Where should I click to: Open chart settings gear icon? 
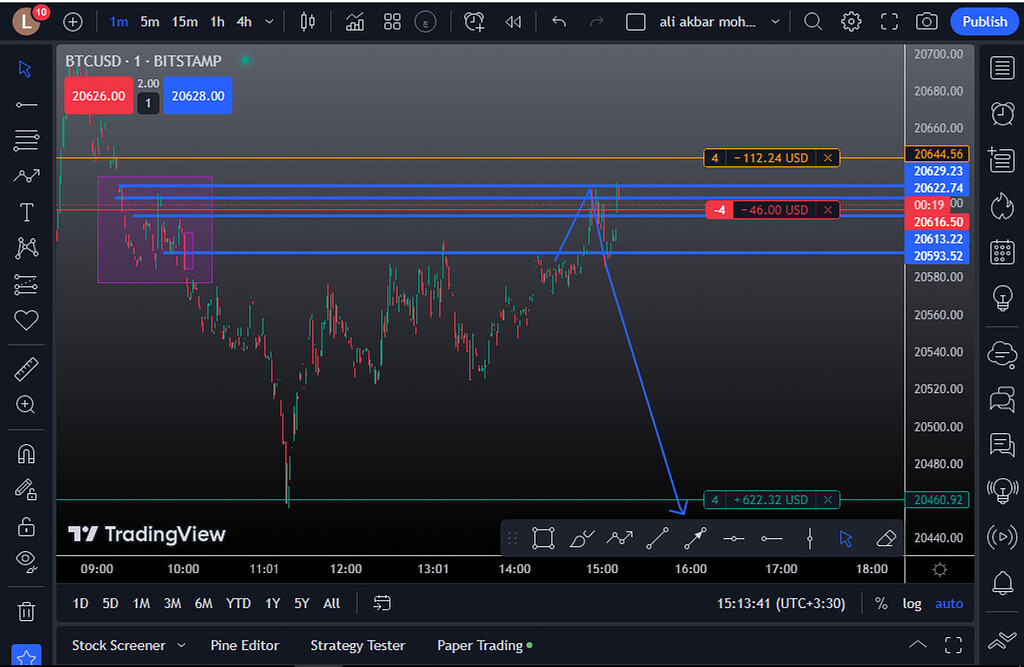pos(851,21)
